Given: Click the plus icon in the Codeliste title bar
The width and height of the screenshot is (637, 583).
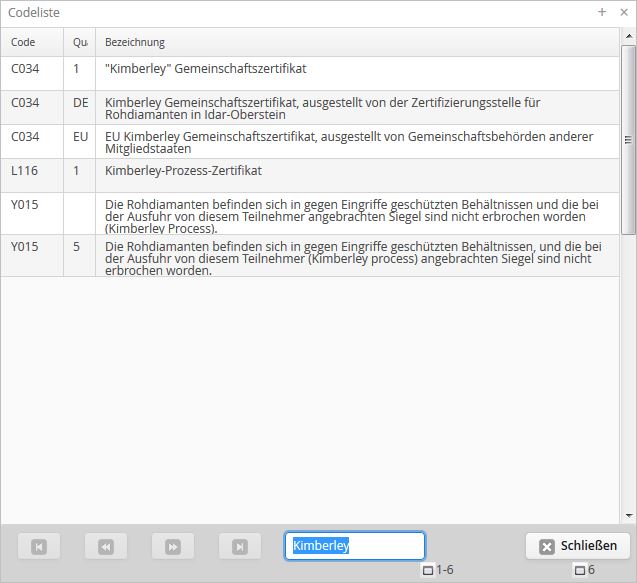Looking at the screenshot, I should pos(602,12).
